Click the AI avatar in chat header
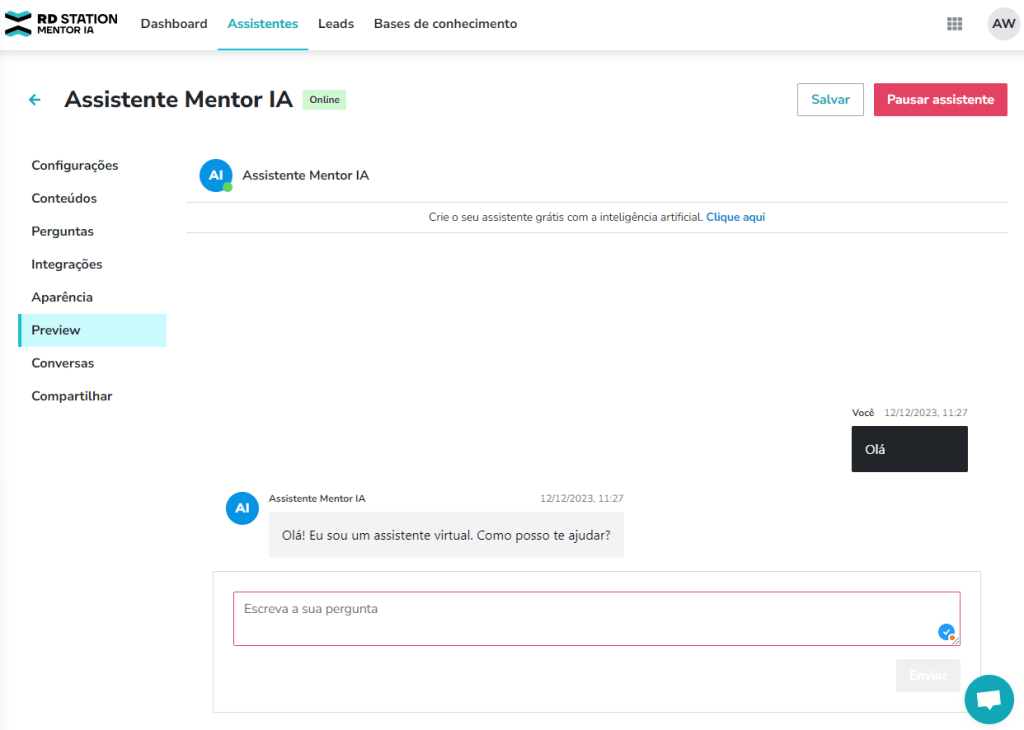Image resolution: width=1024 pixels, height=730 pixels. (x=216, y=175)
